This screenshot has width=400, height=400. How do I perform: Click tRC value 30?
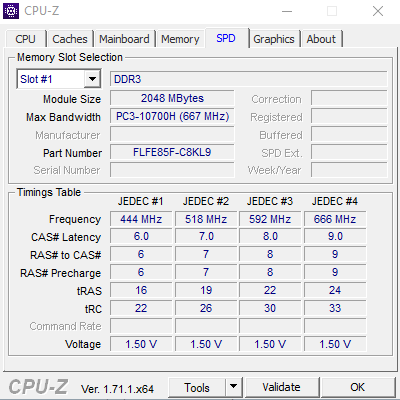[270, 308]
